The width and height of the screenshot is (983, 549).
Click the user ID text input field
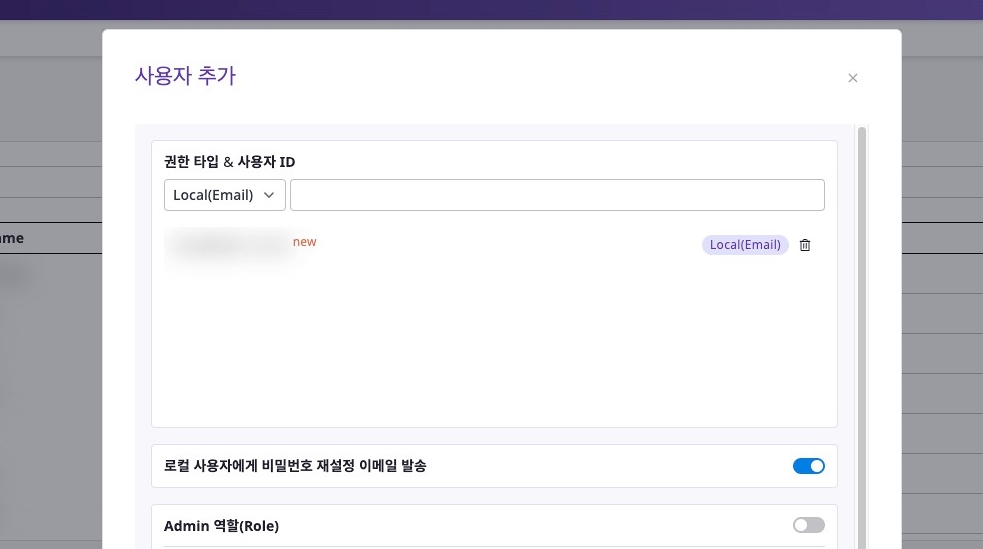click(556, 195)
